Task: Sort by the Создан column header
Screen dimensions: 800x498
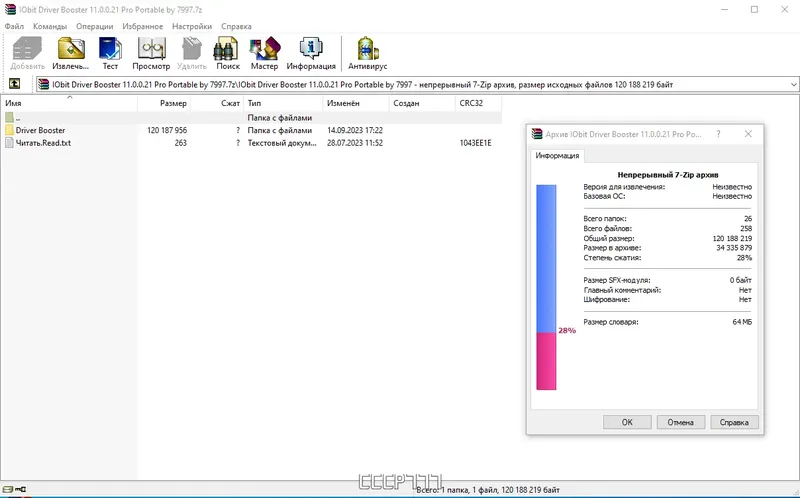Action: click(x=422, y=103)
